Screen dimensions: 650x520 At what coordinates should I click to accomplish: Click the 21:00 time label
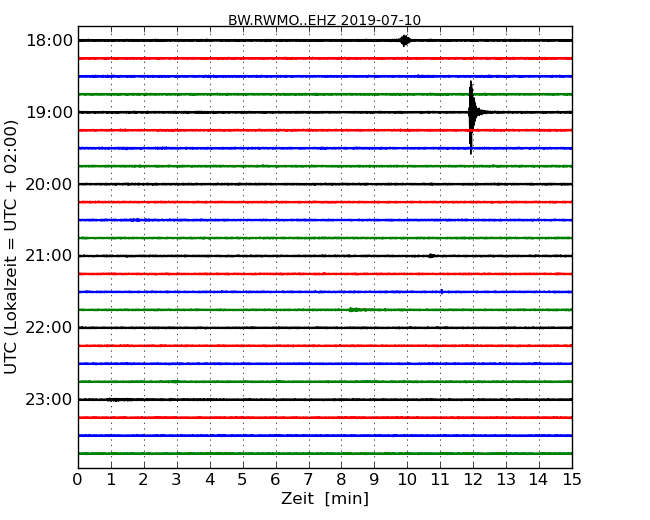pos(49,256)
